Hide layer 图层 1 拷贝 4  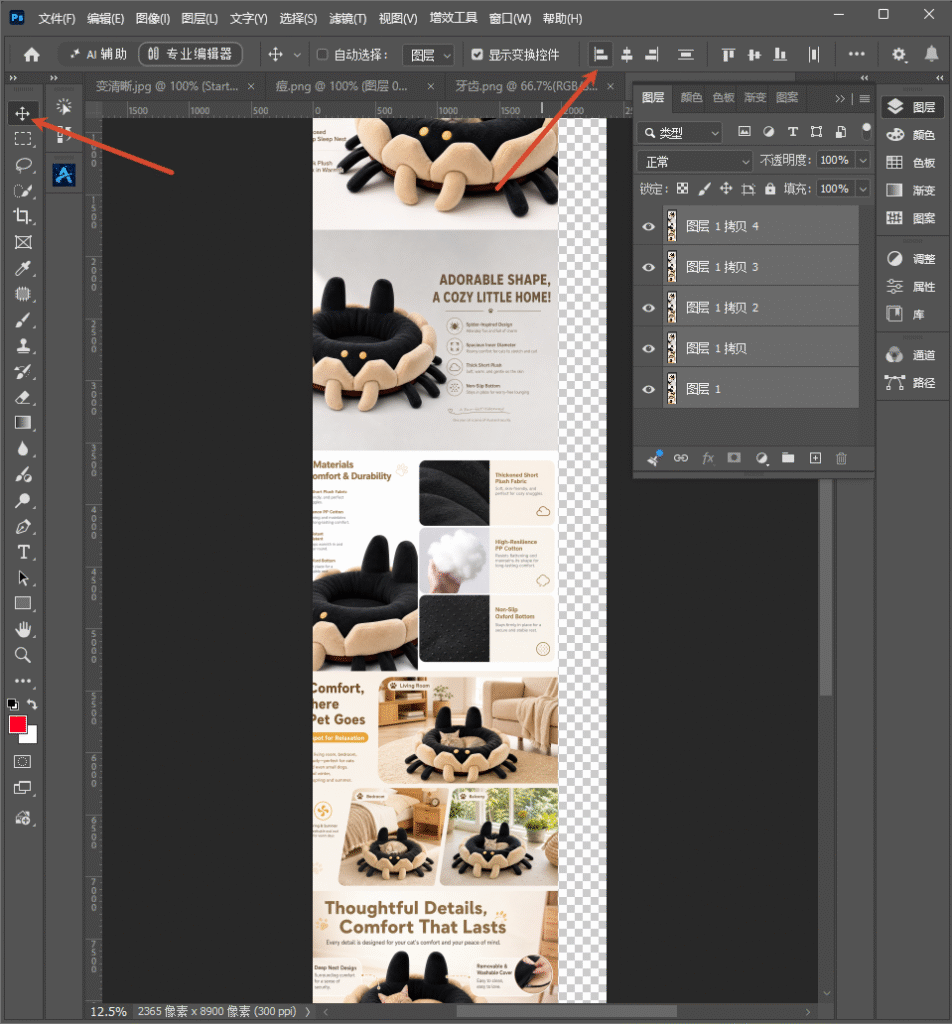648,227
